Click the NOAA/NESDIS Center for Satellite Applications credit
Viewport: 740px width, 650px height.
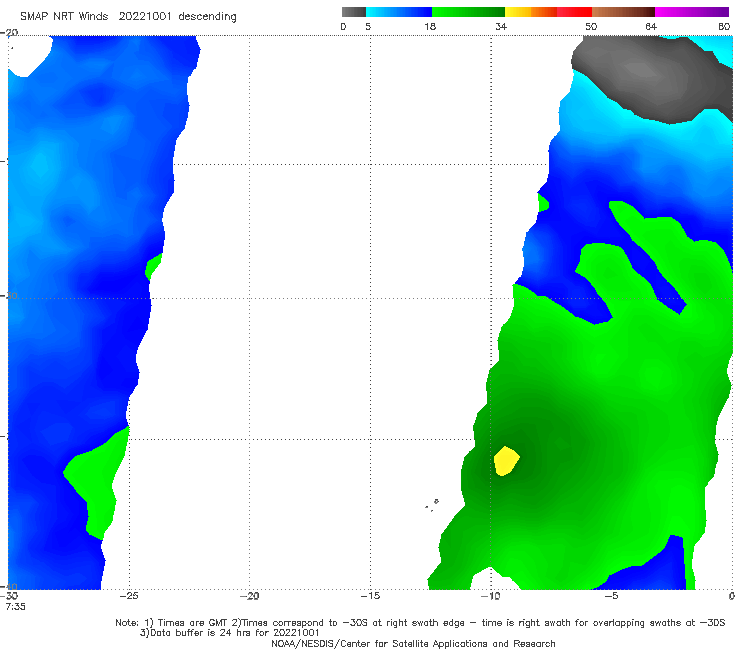pyautogui.click(x=413, y=643)
